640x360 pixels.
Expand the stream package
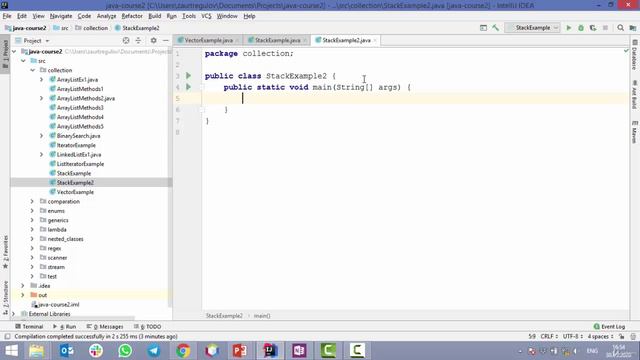click(32, 267)
